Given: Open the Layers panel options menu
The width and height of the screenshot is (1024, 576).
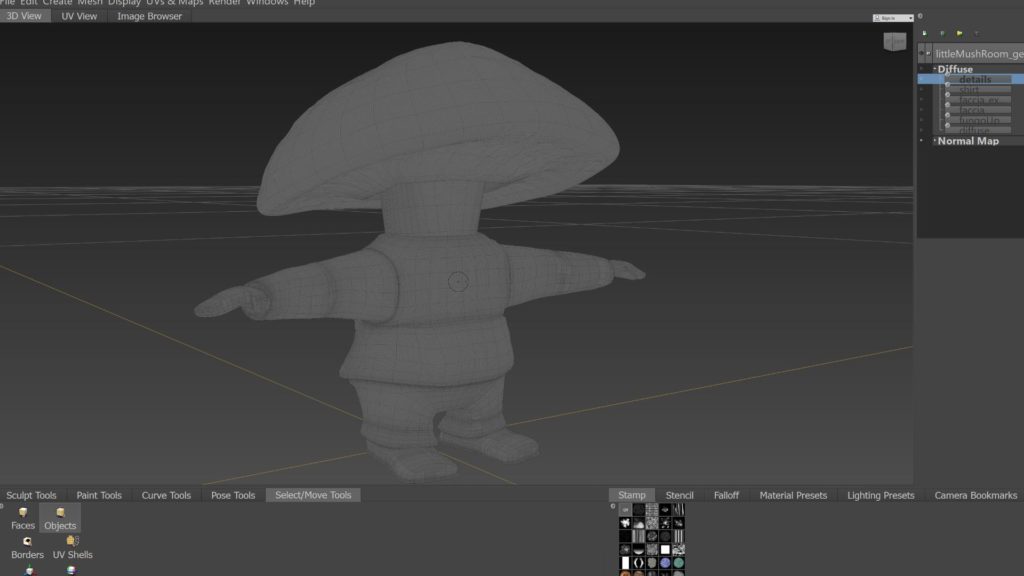Looking at the screenshot, I should coord(920,16).
